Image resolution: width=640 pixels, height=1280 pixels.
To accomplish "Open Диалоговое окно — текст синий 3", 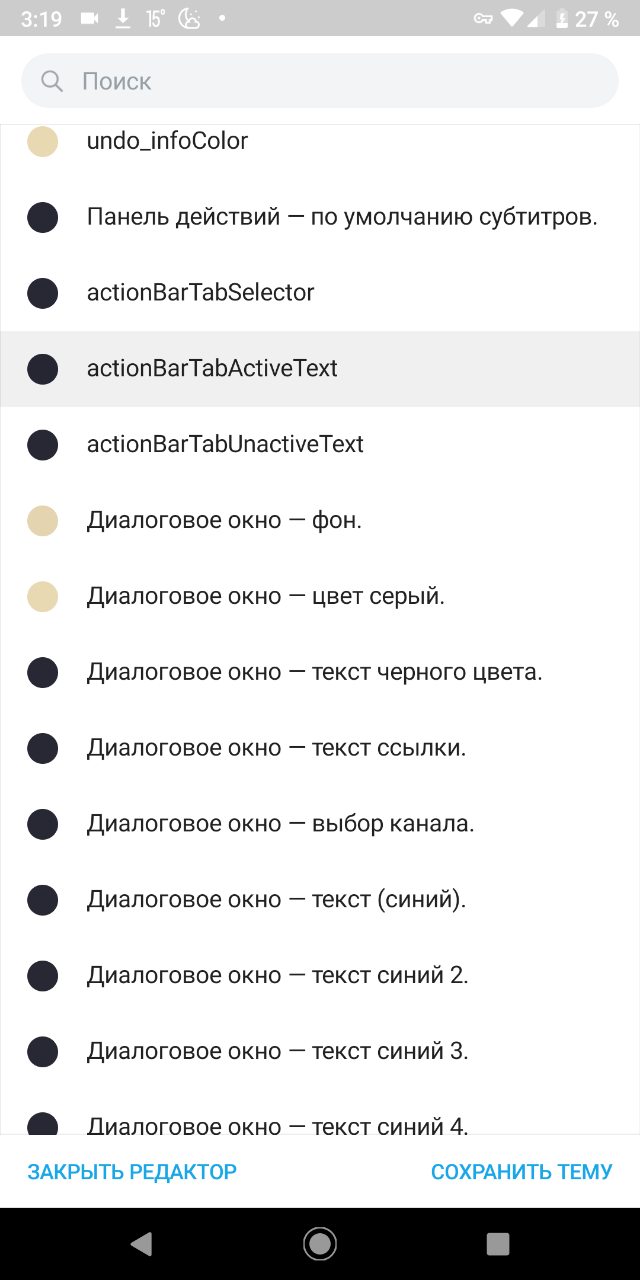I will (x=320, y=1053).
